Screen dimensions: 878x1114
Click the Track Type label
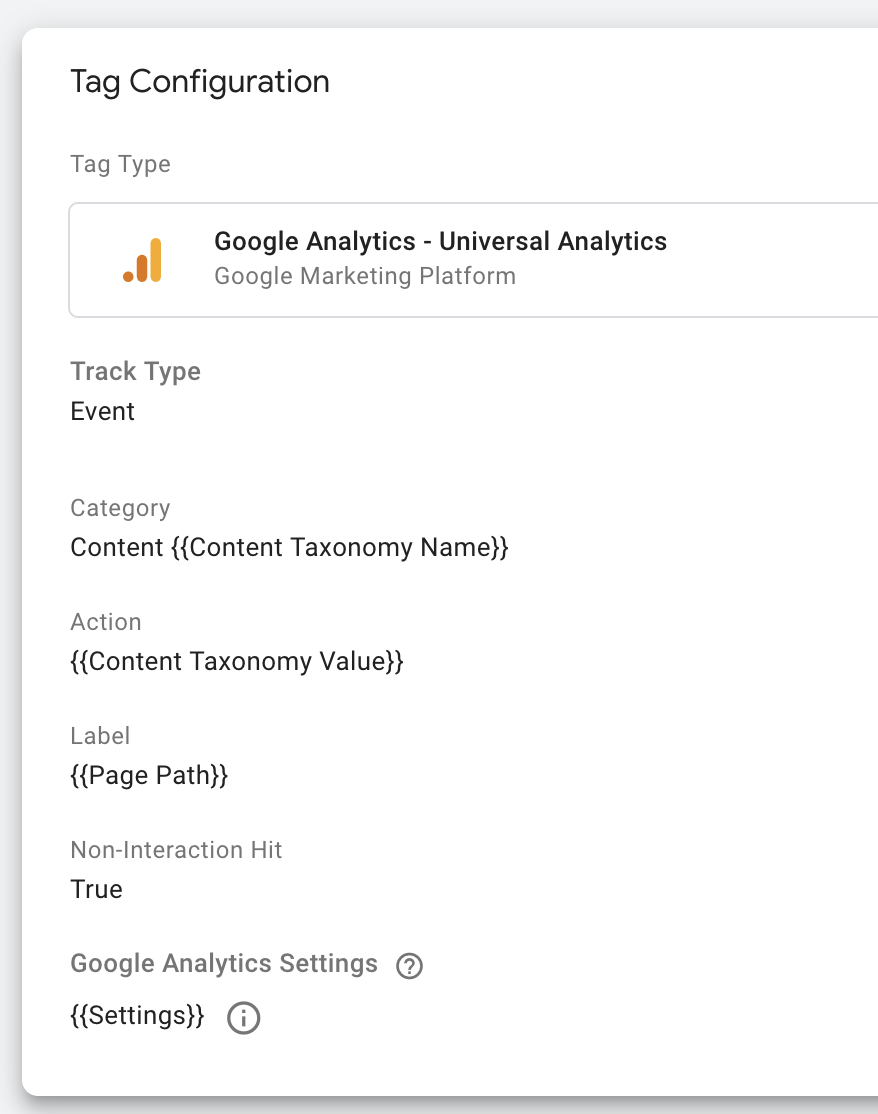[135, 372]
